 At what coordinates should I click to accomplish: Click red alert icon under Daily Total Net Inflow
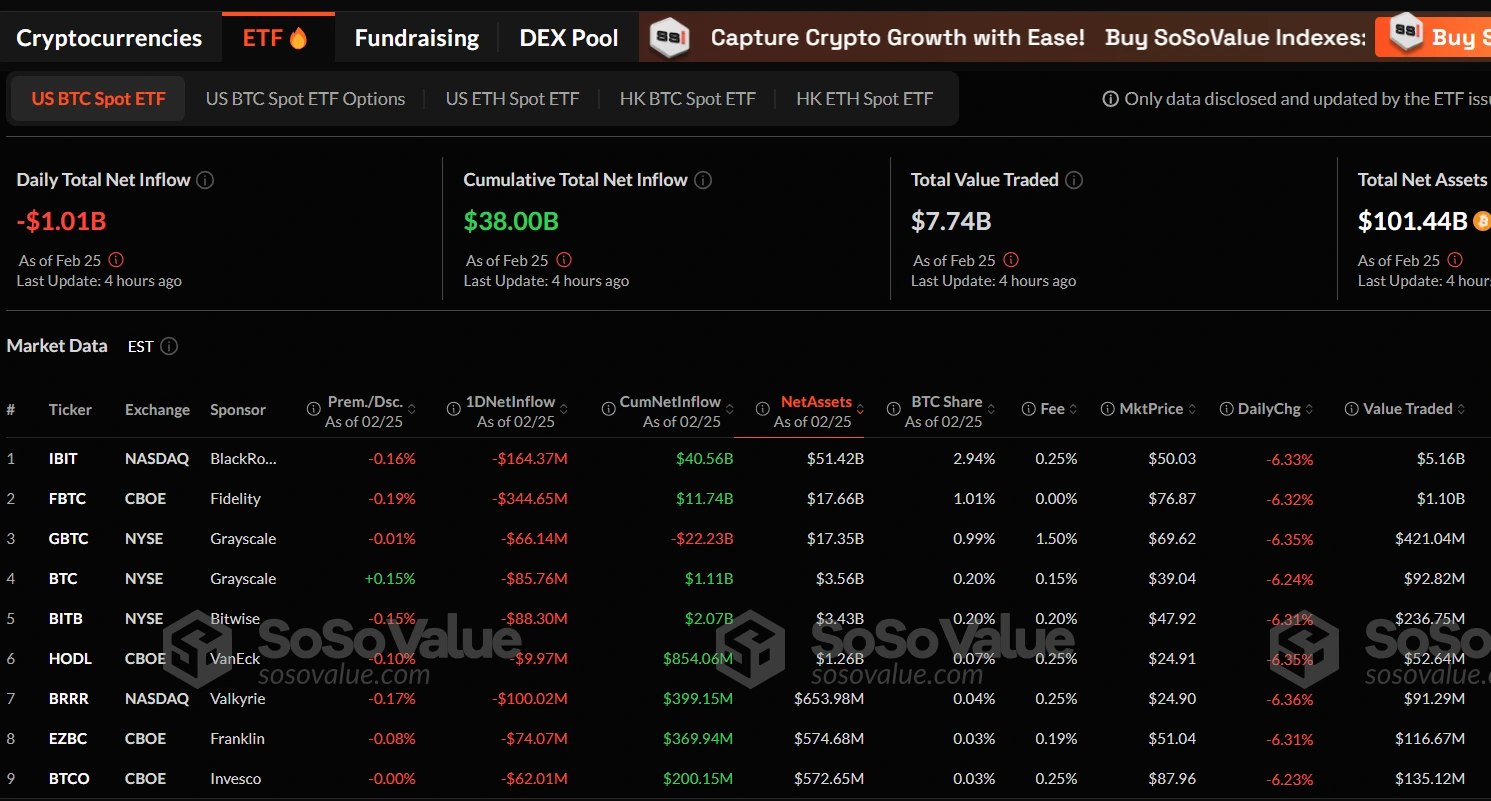click(116, 260)
